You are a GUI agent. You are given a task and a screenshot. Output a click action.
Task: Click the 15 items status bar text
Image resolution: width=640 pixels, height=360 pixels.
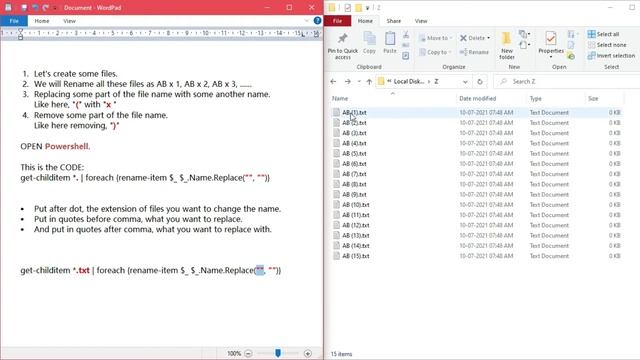click(x=341, y=354)
